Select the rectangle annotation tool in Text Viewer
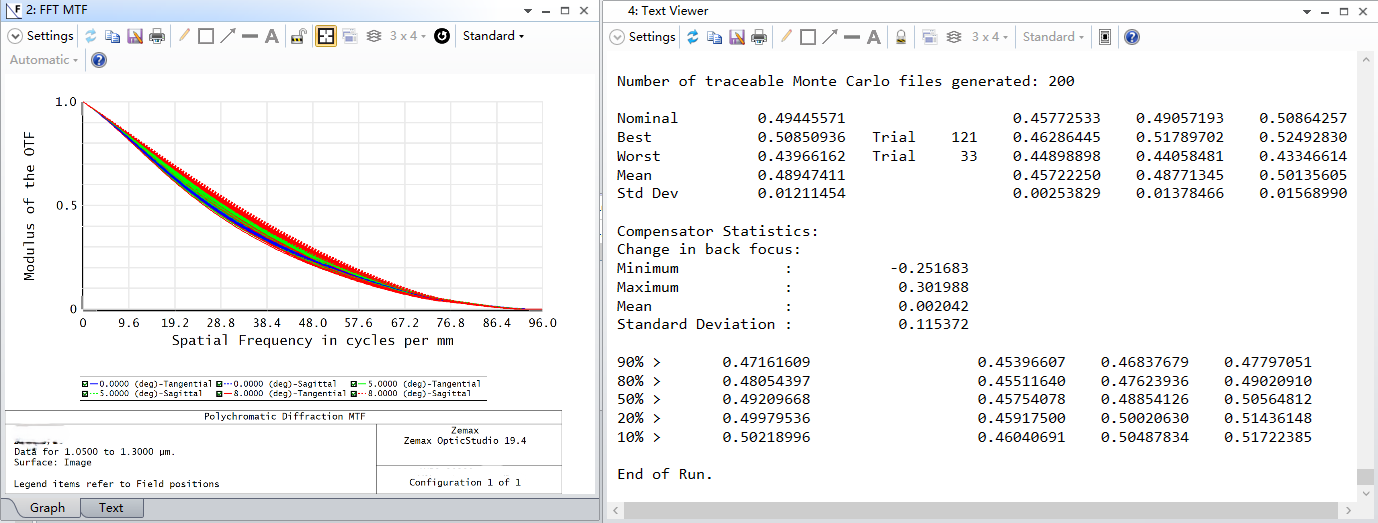The height and width of the screenshot is (523, 1378). (x=808, y=37)
